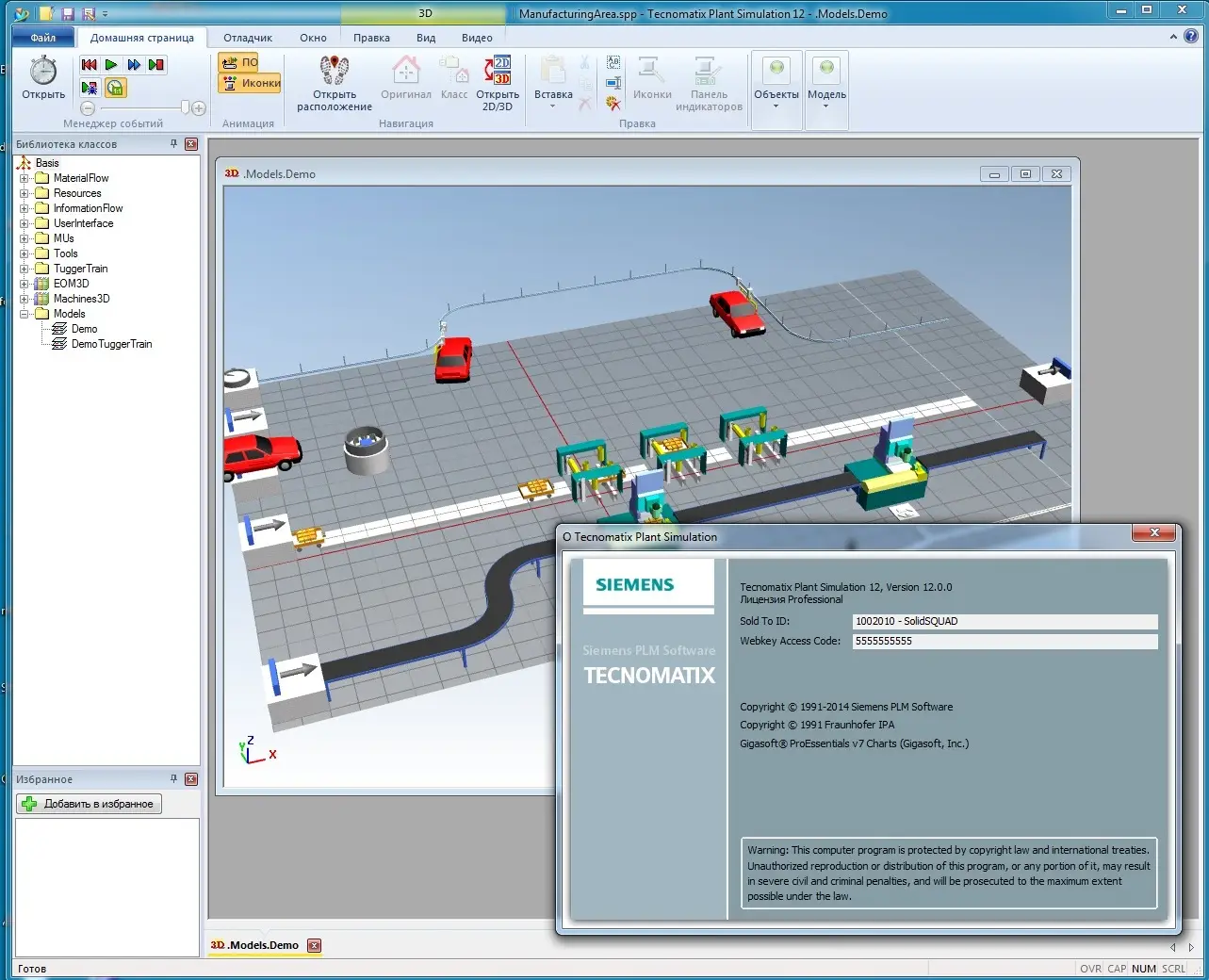Click the delete-MUs star icon in Правка
Screen dimensions: 1209x980
tap(613, 104)
